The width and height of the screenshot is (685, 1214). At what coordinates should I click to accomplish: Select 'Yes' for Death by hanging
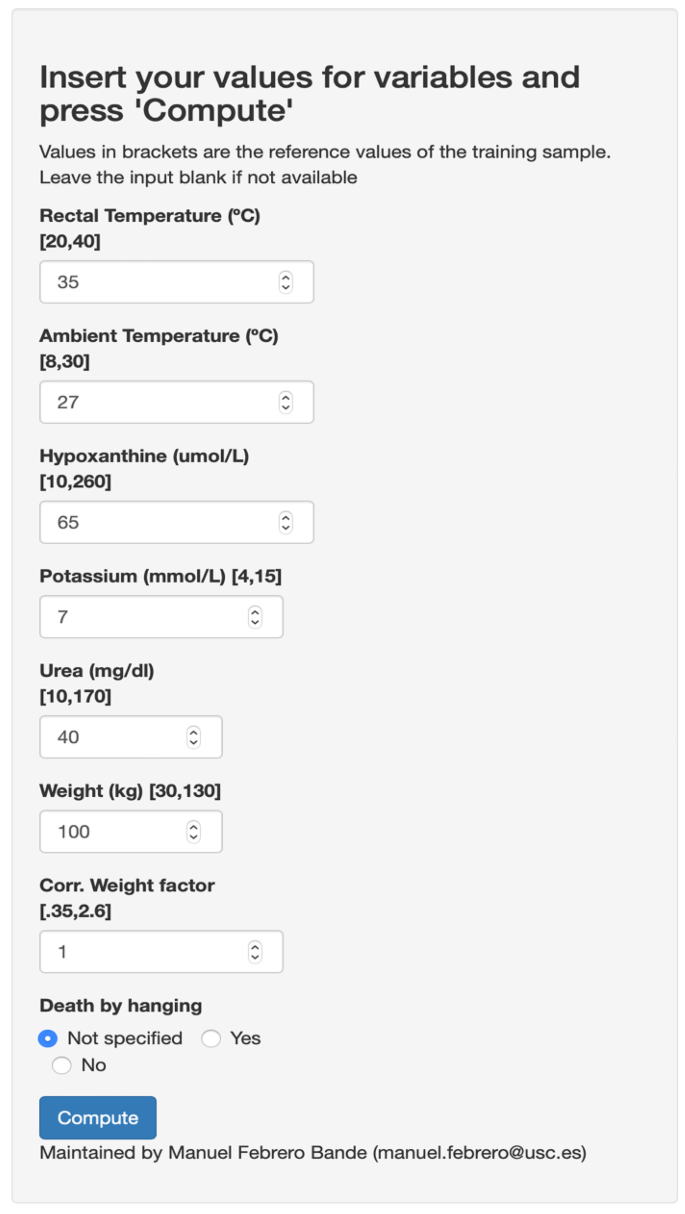click(211, 1038)
